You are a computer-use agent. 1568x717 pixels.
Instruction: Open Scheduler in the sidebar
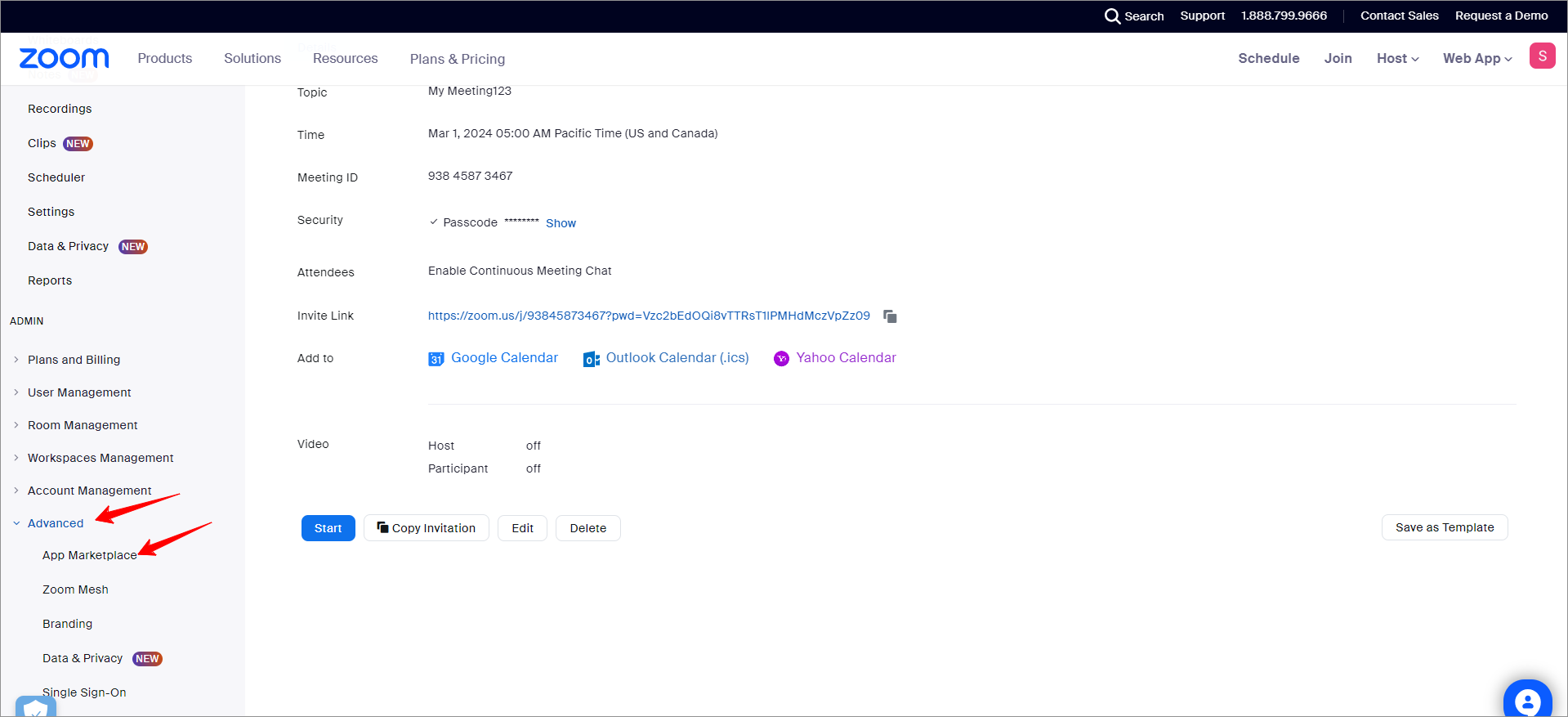[x=56, y=177]
